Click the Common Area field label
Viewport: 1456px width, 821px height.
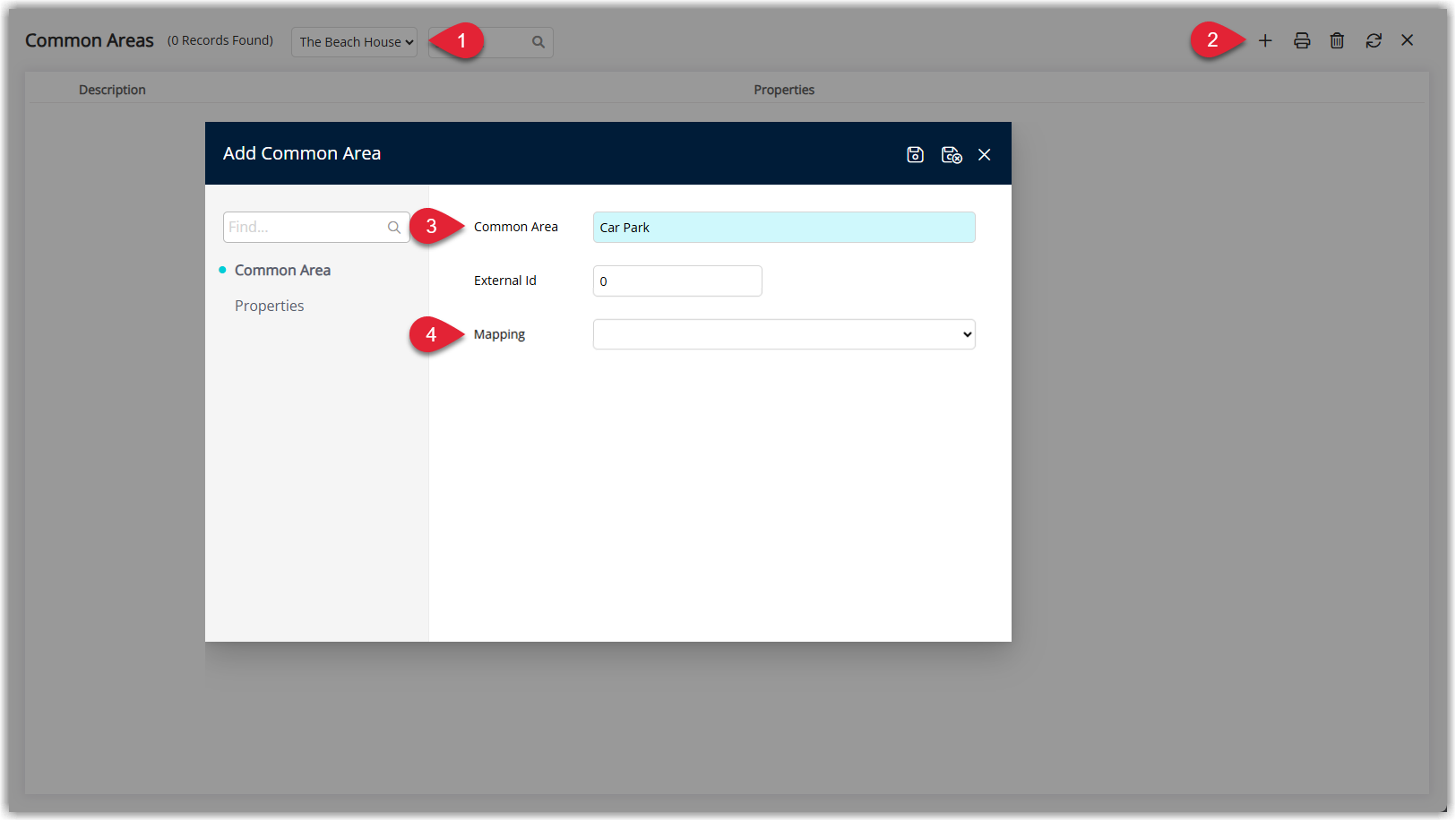pyautogui.click(x=516, y=227)
